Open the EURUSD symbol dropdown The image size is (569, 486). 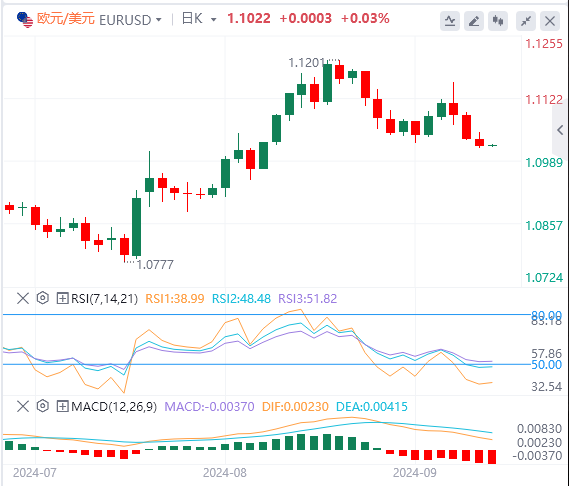[159, 20]
